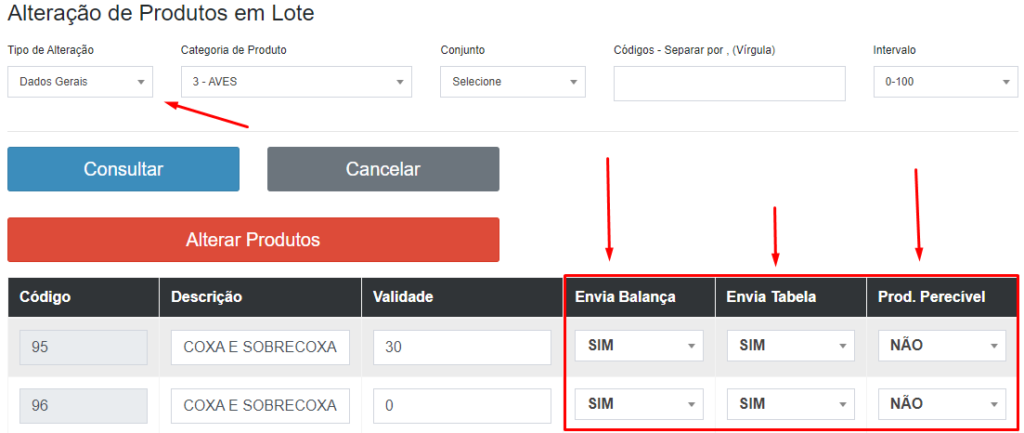Viewport: 1024px width, 433px height.
Task: Click the red Alterar Produtos button
Action: 253,240
